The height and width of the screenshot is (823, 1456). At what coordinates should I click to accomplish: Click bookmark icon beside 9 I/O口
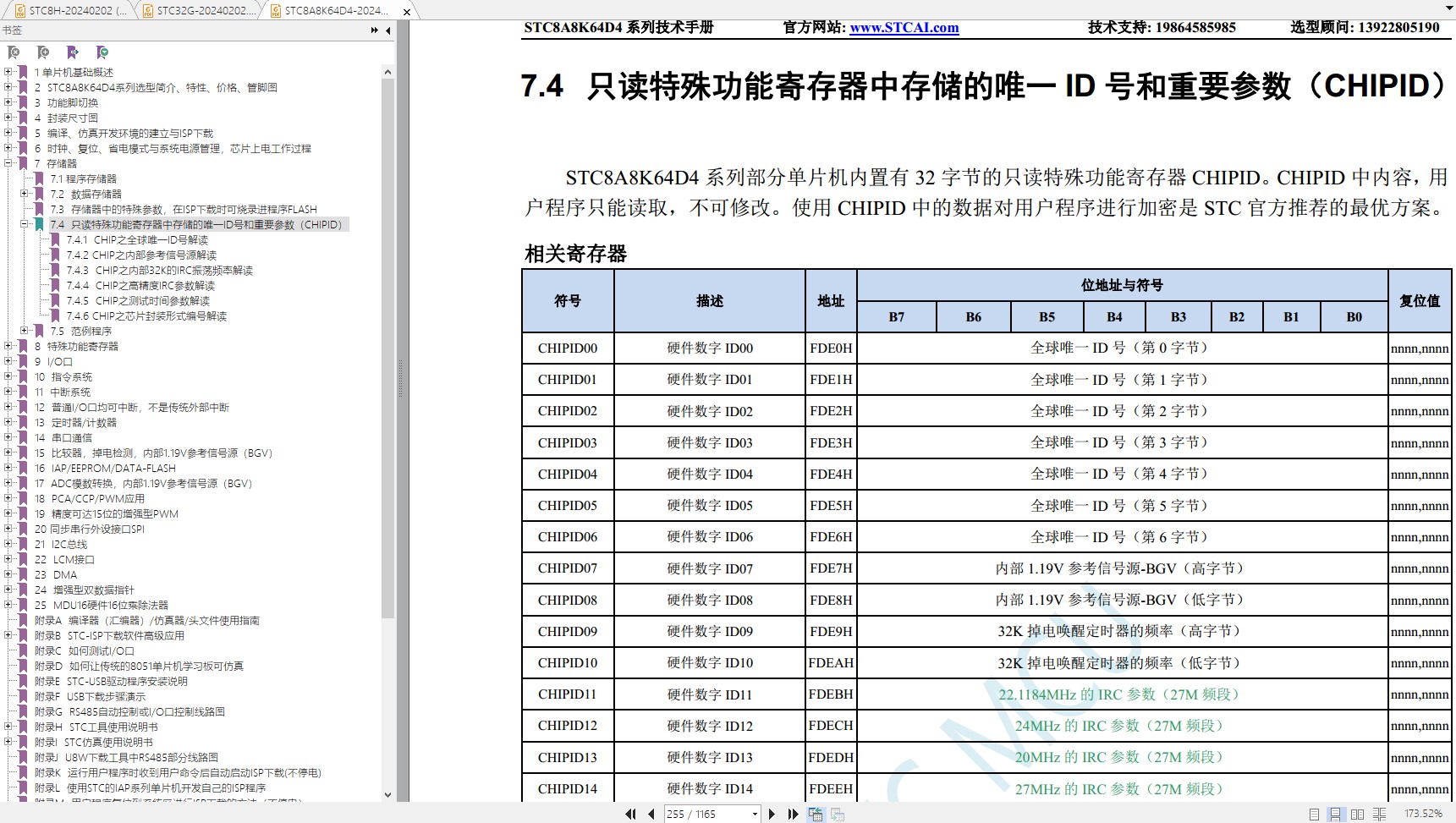[24, 361]
